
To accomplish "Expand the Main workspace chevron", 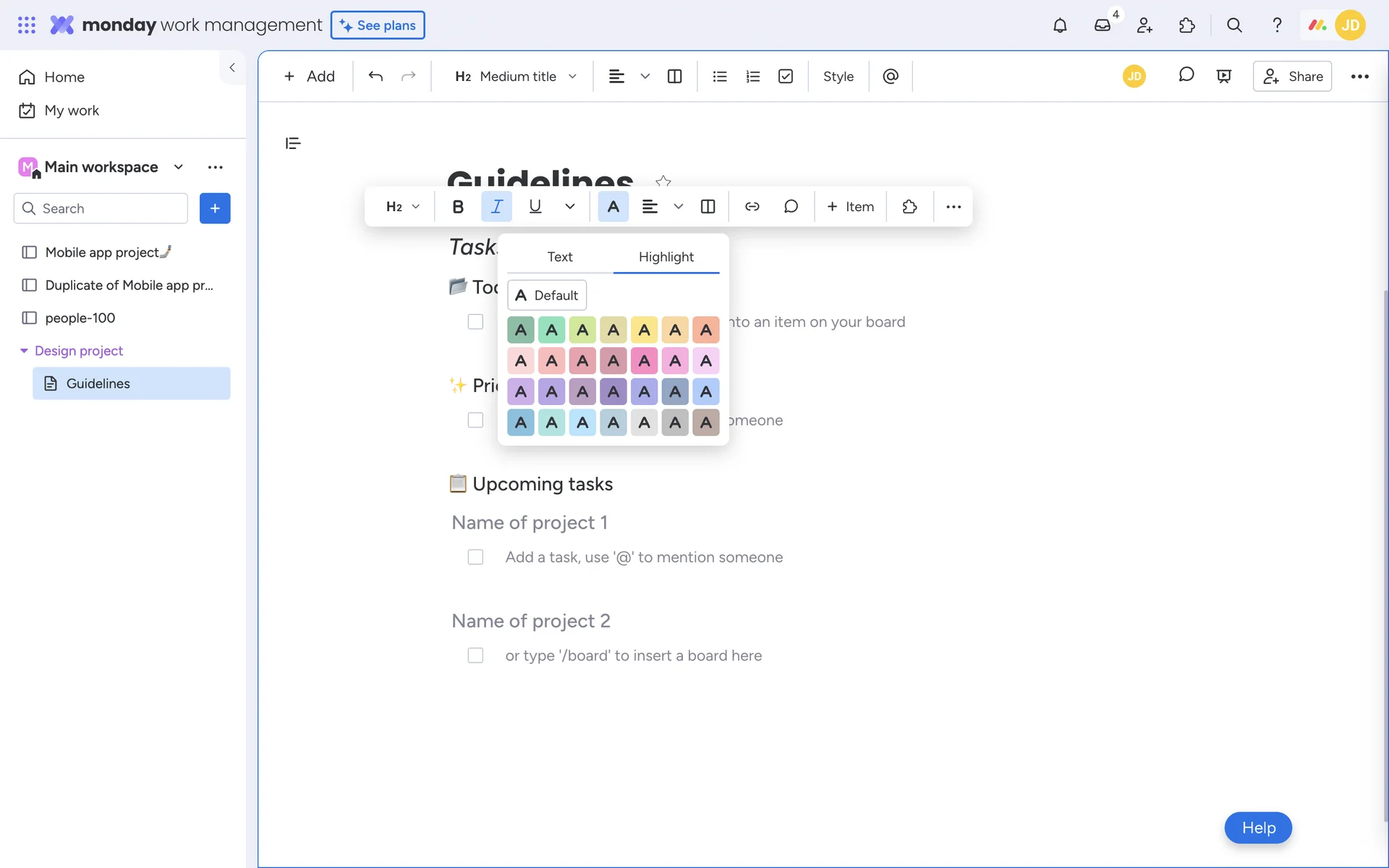I will [x=179, y=167].
